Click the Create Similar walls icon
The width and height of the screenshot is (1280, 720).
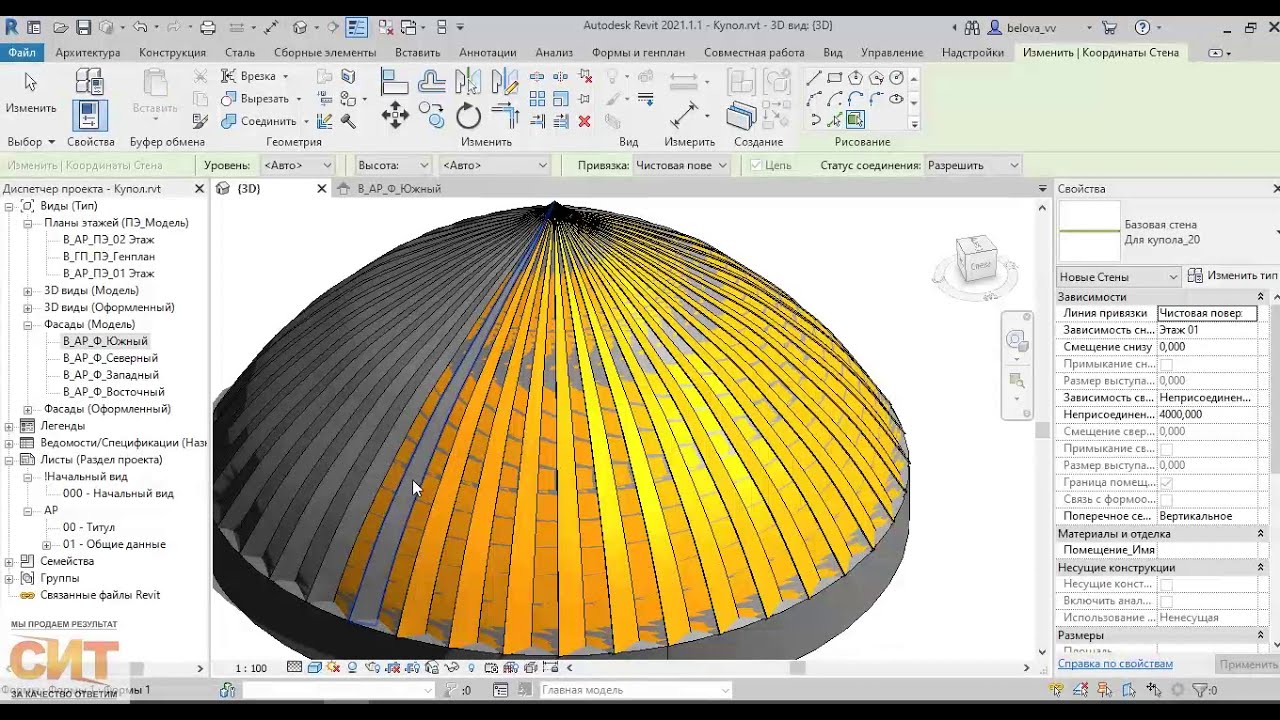(741, 116)
